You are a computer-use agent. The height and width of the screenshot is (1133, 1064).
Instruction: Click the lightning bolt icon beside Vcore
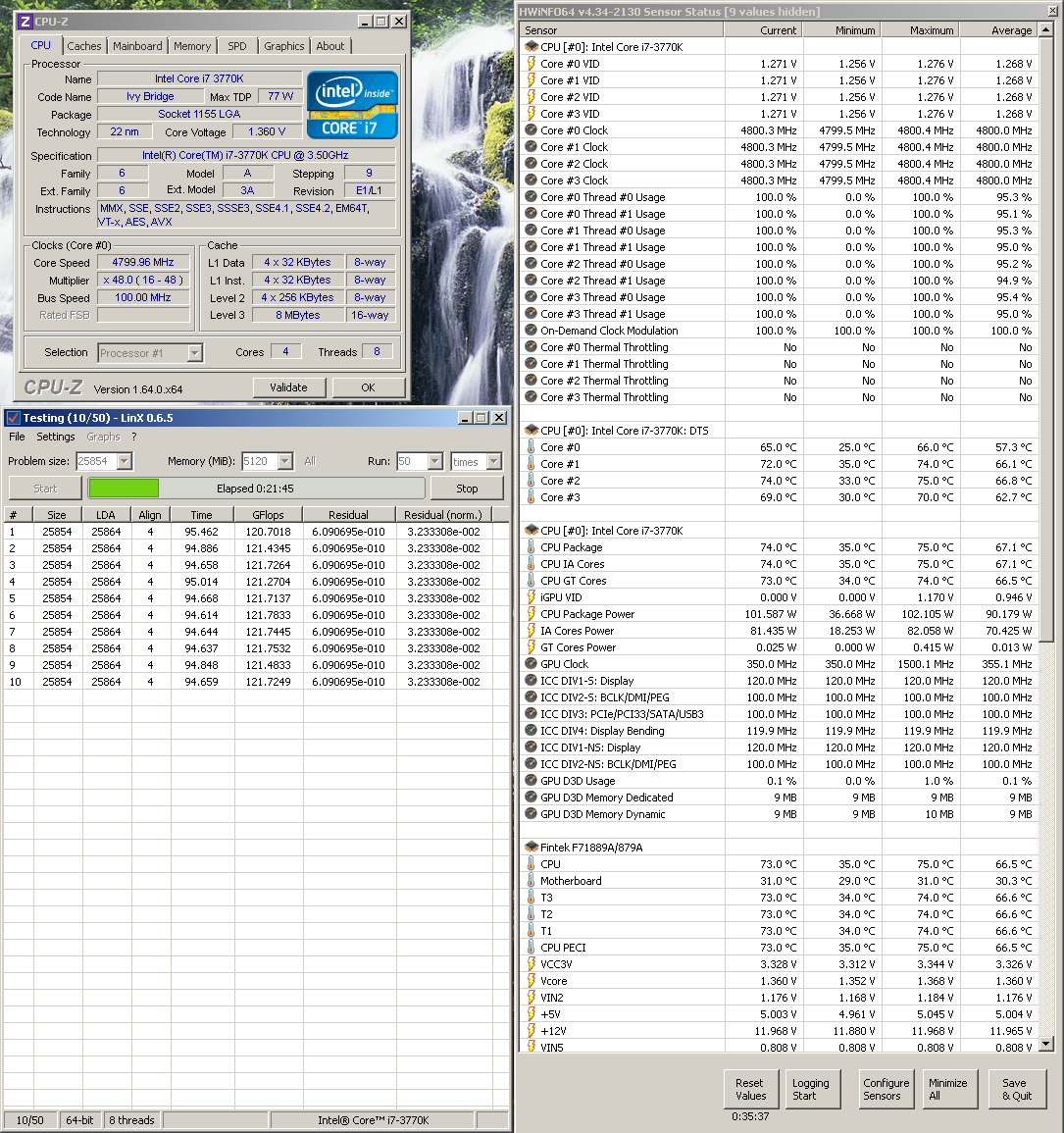click(x=531, y=981)
